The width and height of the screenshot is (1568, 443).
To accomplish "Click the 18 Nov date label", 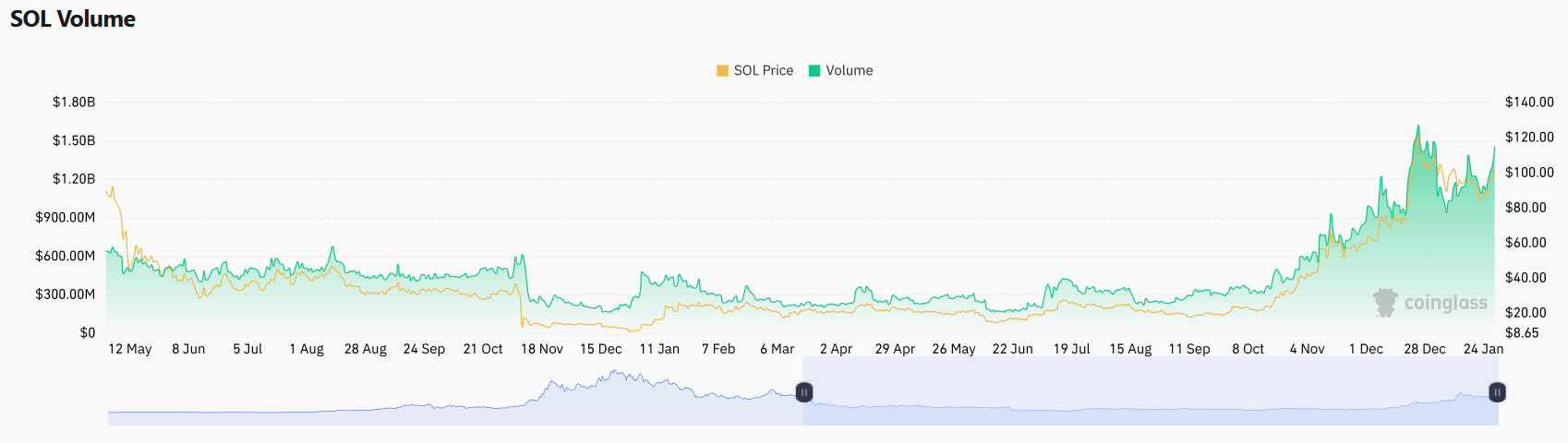I will point(541,349).
